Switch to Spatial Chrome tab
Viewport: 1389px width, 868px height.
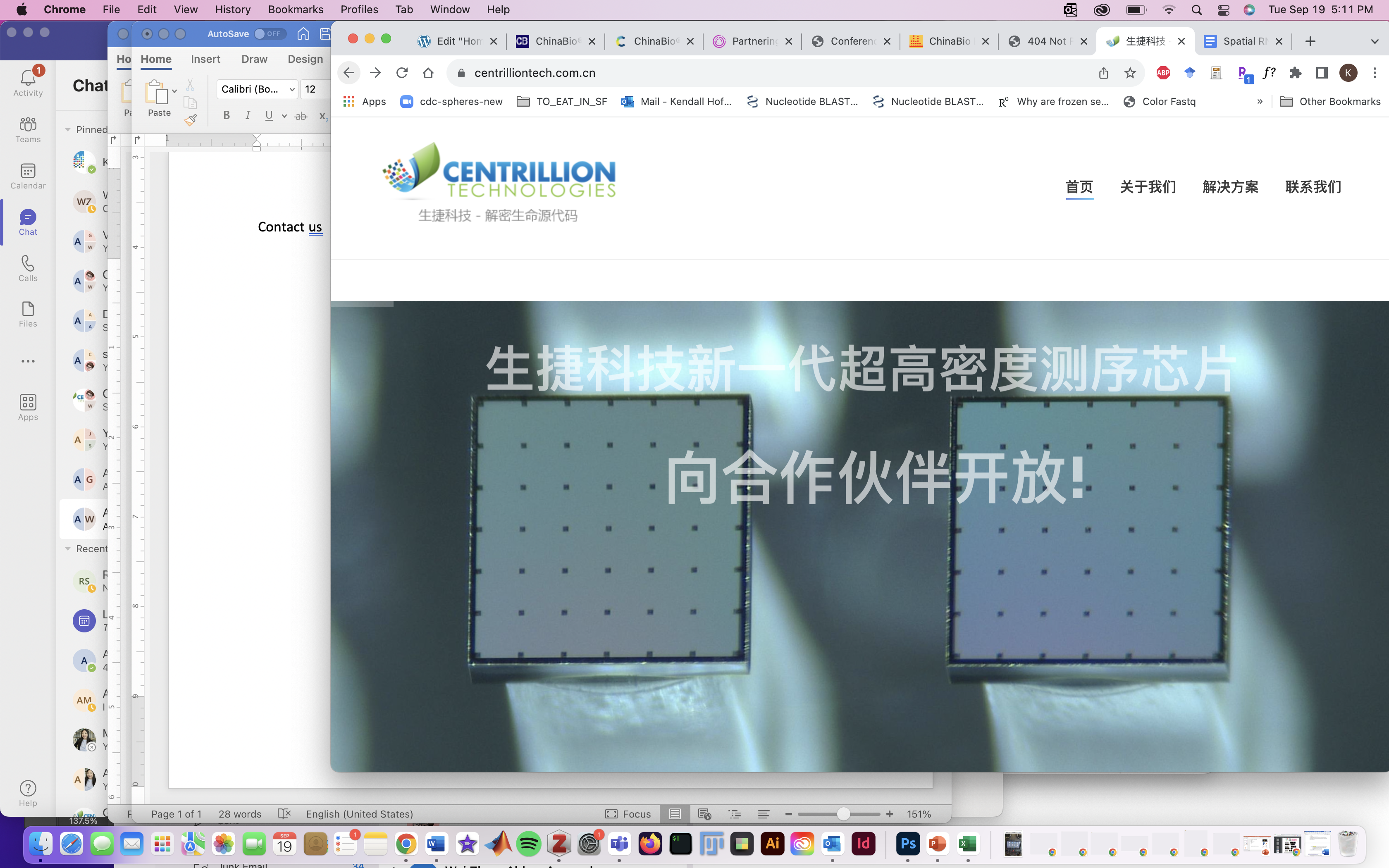pyautogui.click(x=1243, y=41)
